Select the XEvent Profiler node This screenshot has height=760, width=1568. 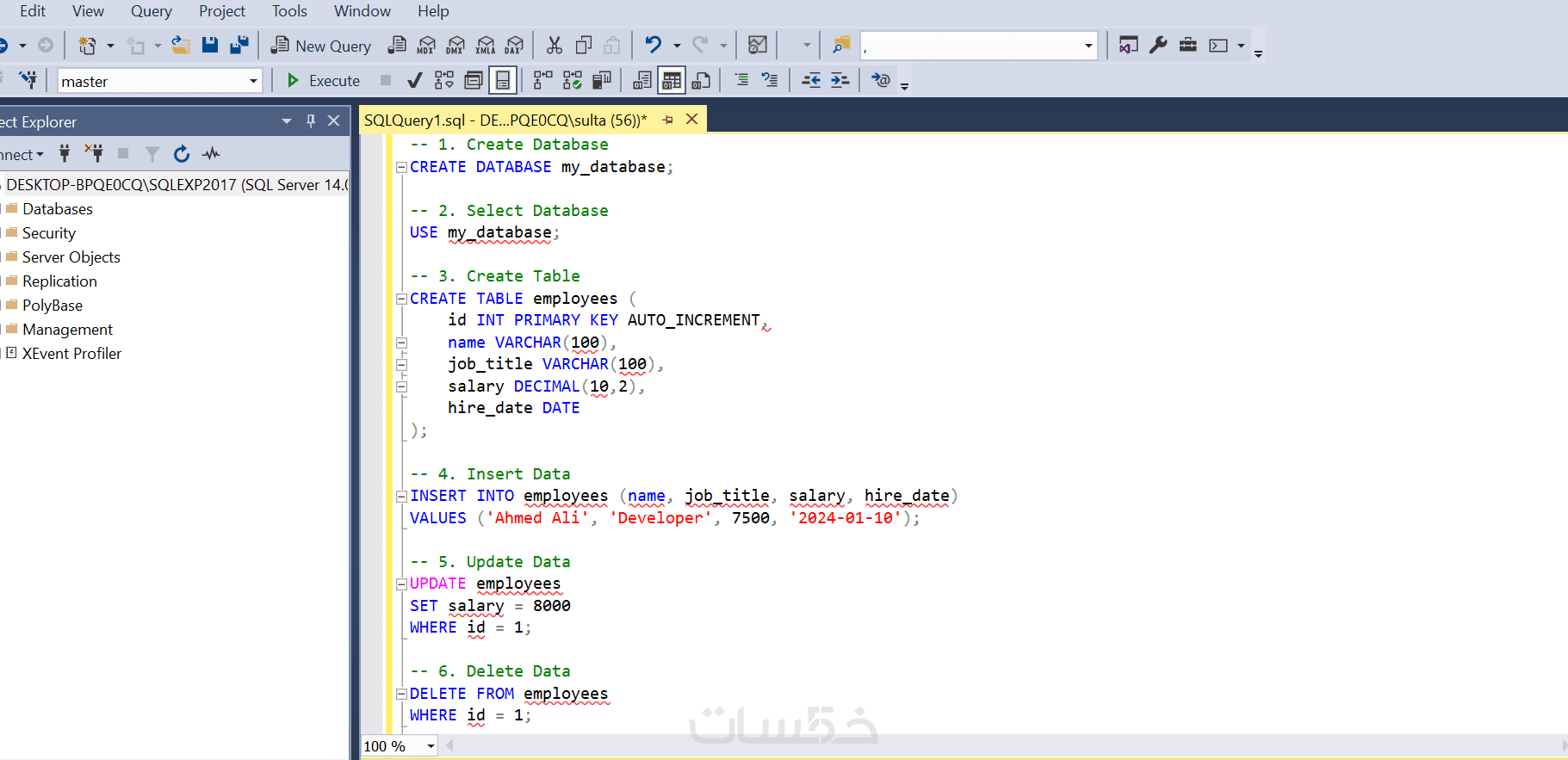[x=71, y=354]
